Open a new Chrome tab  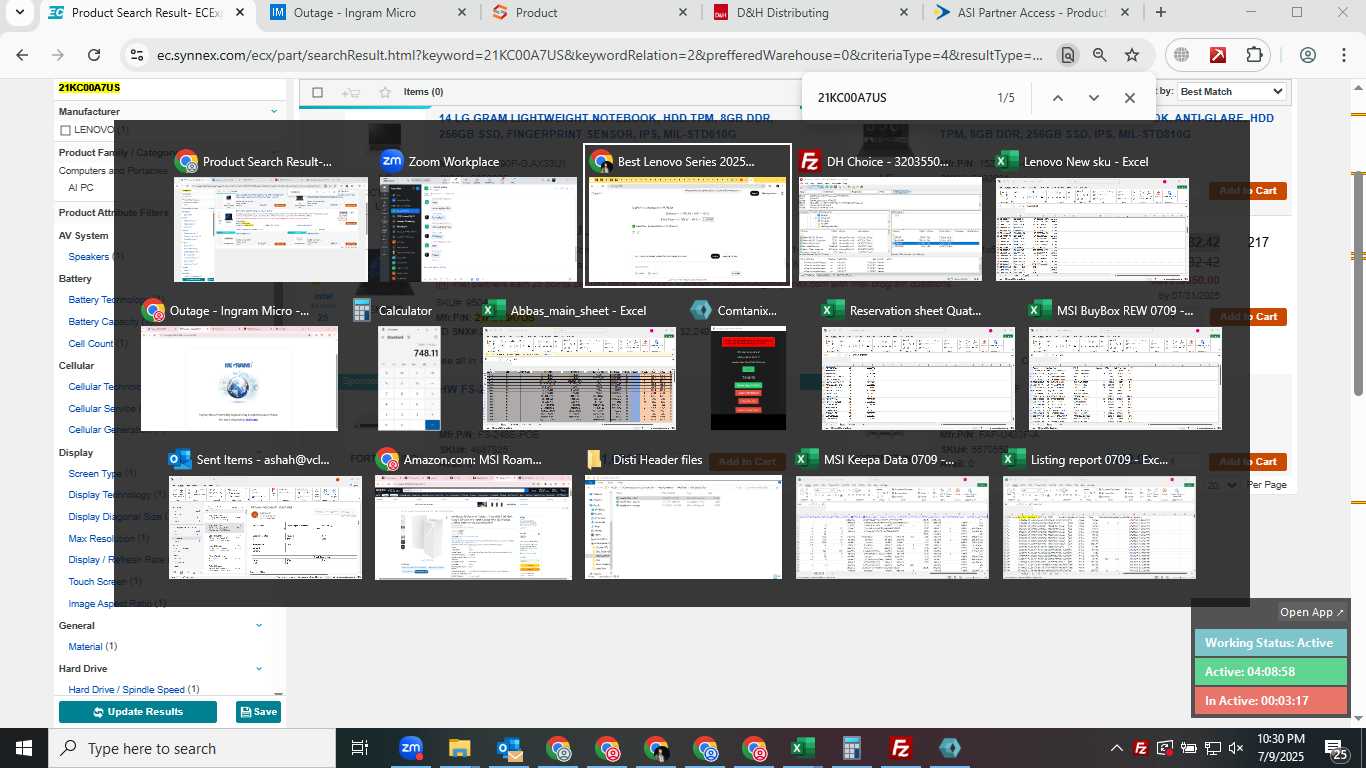pyautogui.click(x=1160, y=13)
